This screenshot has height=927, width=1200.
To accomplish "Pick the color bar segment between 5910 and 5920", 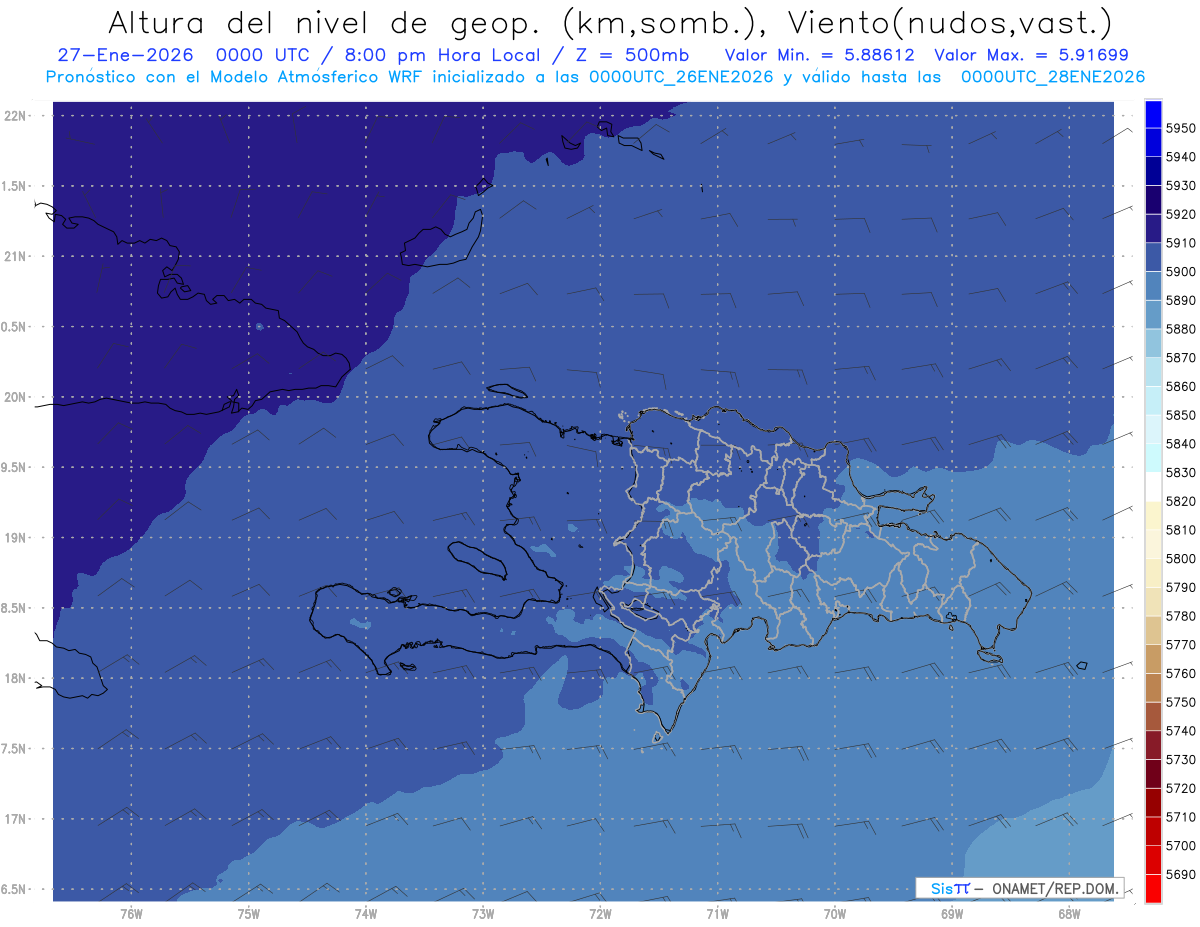I will pos(1153,229).
